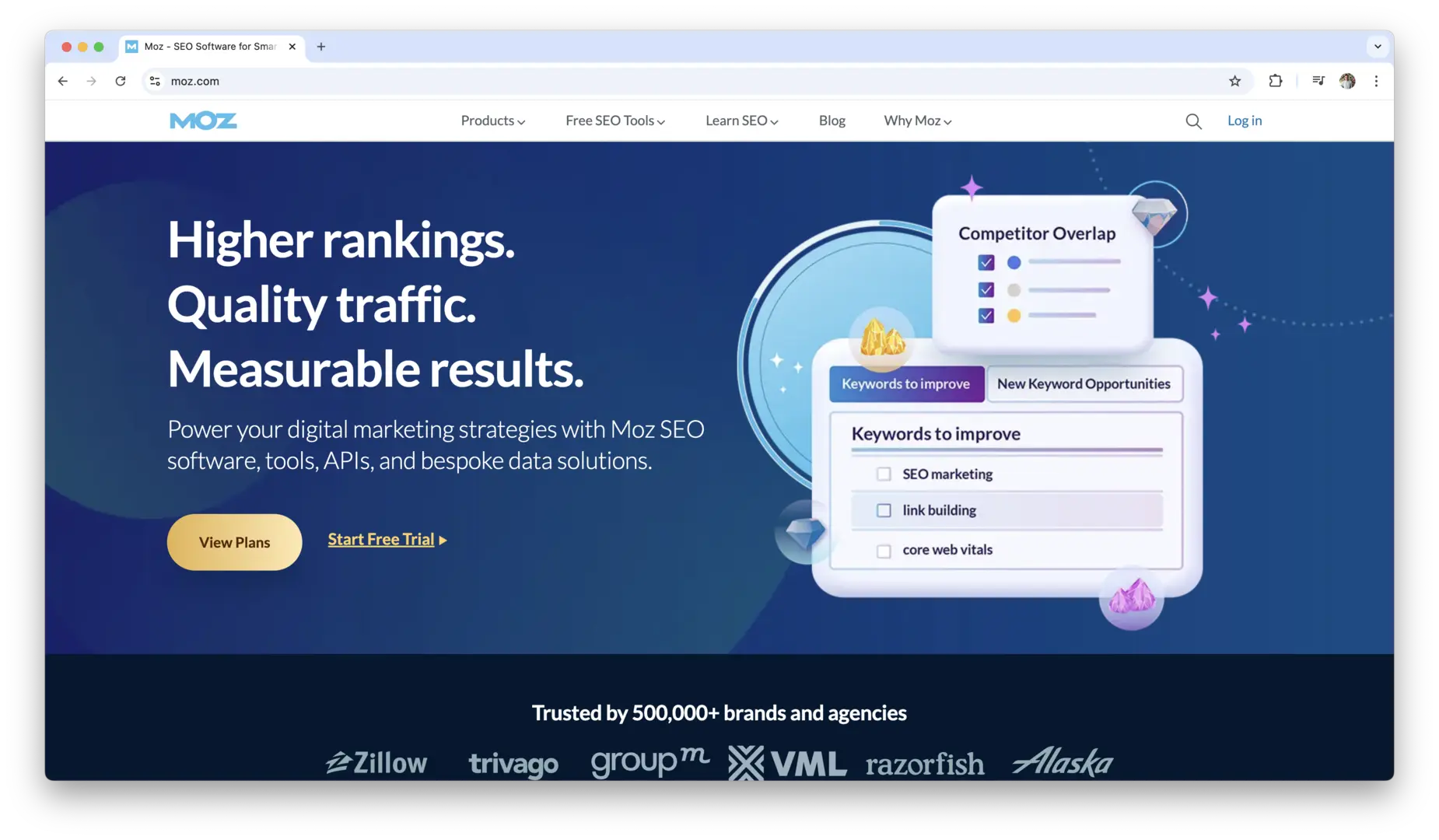The image size is (1439, 840).
Task: Click the View Plans button
Action: click(x=234, y=542)
